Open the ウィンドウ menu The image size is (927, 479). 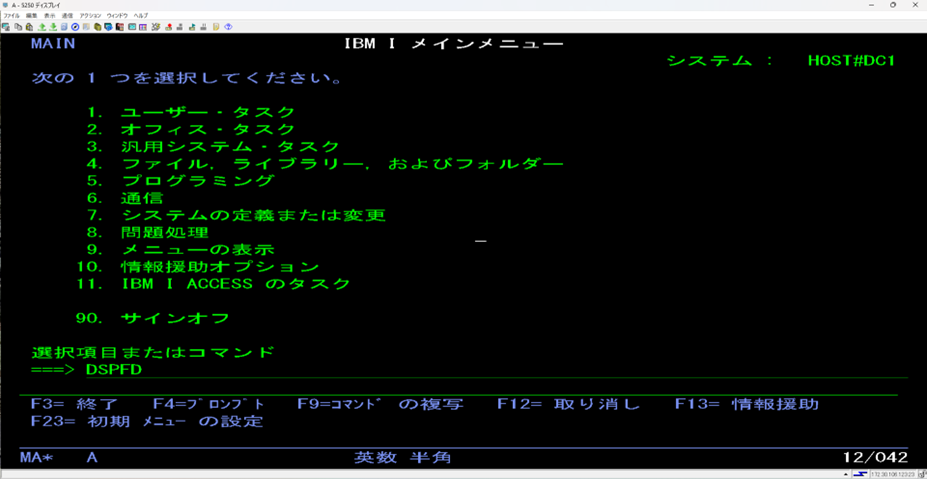click(x=117, y=15)
